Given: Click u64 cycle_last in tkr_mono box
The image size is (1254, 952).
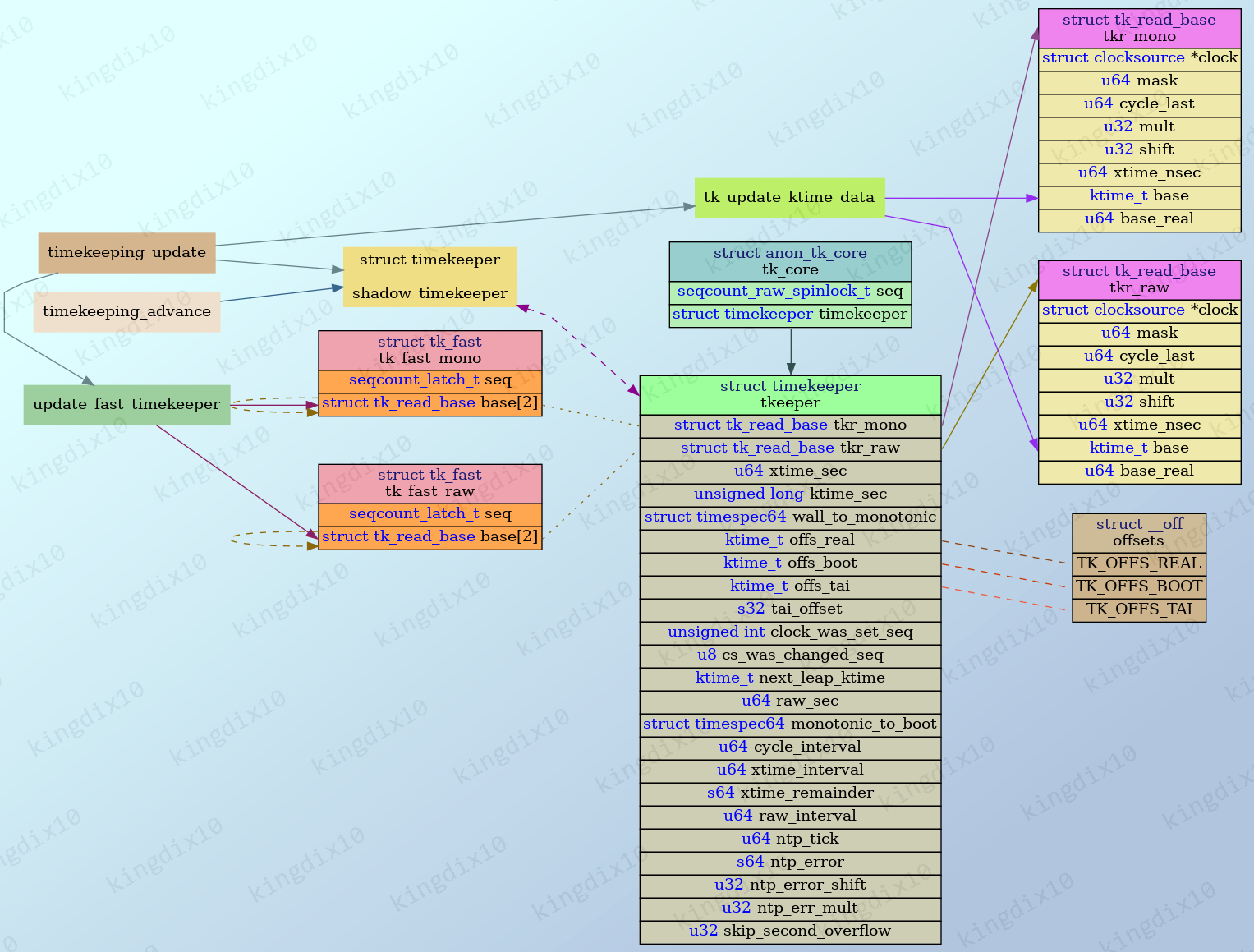Looking at the screenshot, I should coord(1139,106).
